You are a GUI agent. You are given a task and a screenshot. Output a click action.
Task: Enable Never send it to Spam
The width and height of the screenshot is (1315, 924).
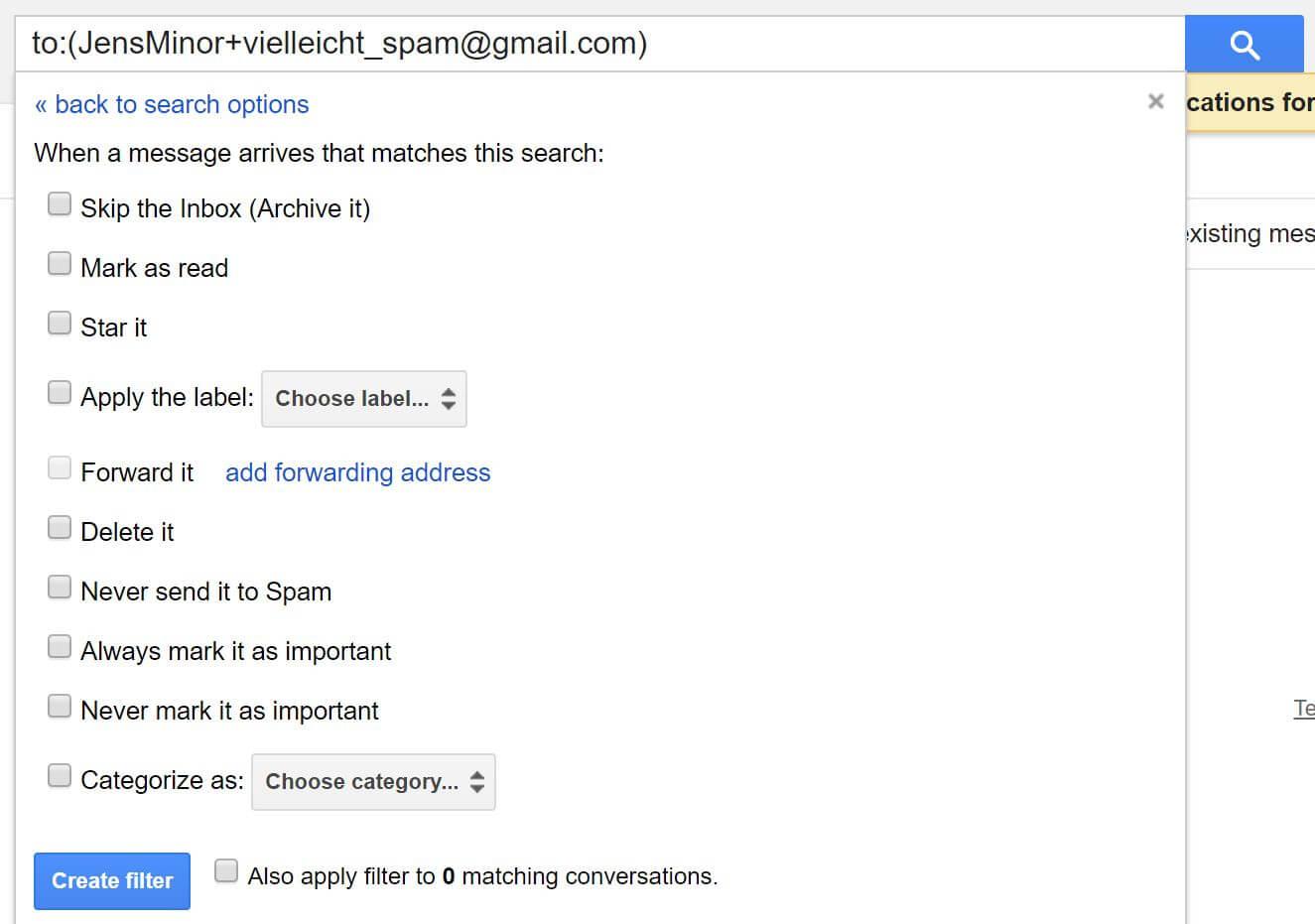[x=60, y=588]
